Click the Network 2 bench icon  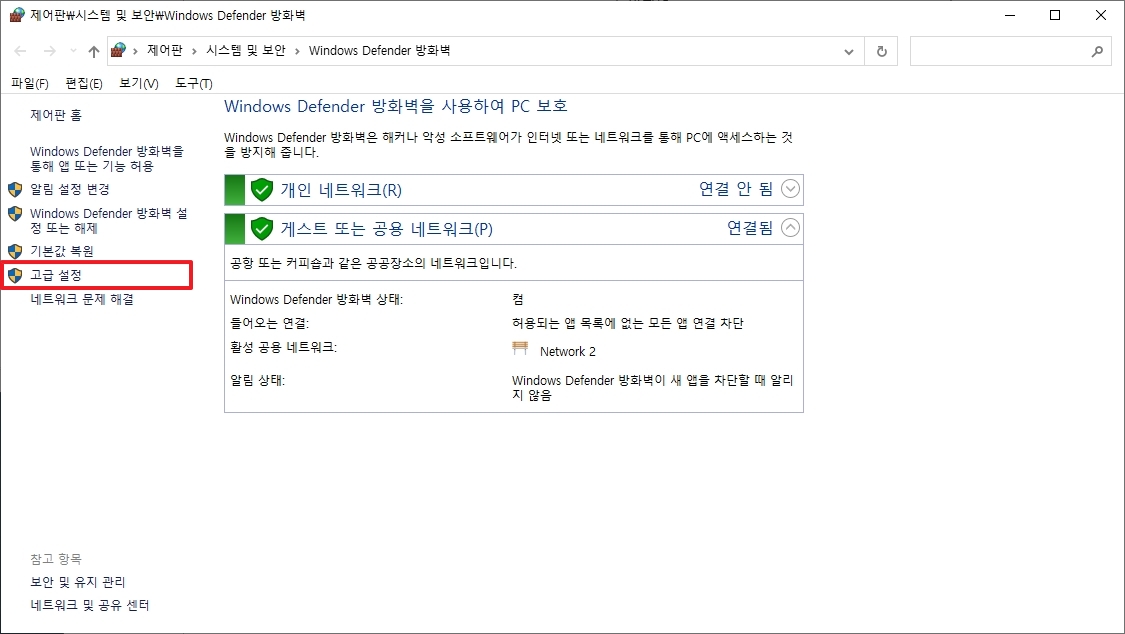click(x=520, y=349)
